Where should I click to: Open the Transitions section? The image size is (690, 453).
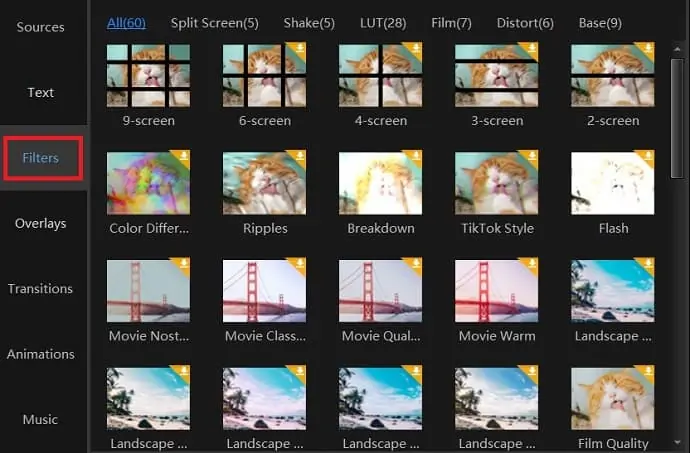coord(40,289)
